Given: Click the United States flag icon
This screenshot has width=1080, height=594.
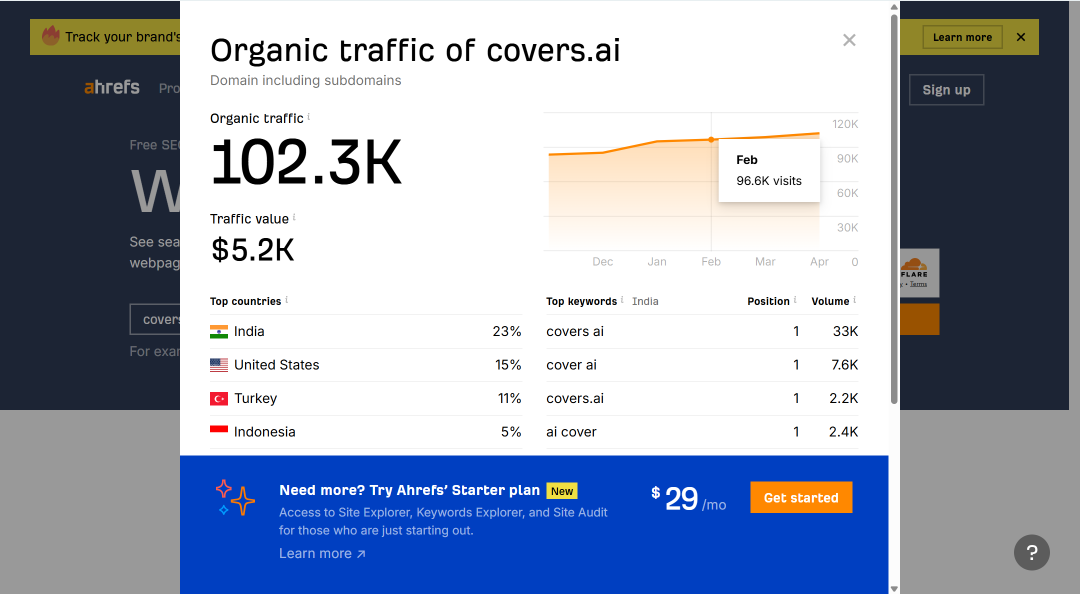Looking at the screenshot, I should (219, 365).
